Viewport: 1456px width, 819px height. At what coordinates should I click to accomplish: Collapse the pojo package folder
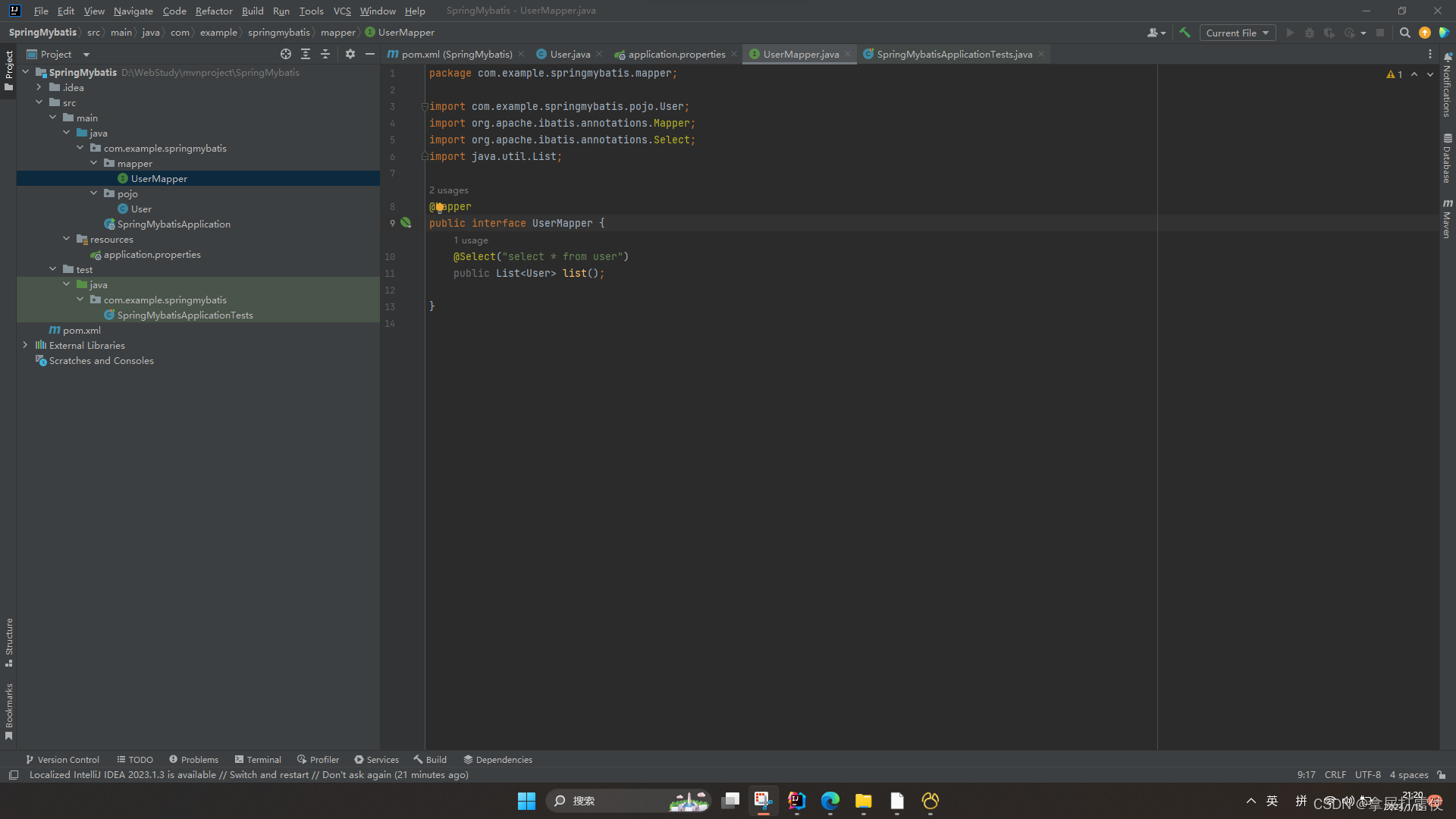(94, 193)
